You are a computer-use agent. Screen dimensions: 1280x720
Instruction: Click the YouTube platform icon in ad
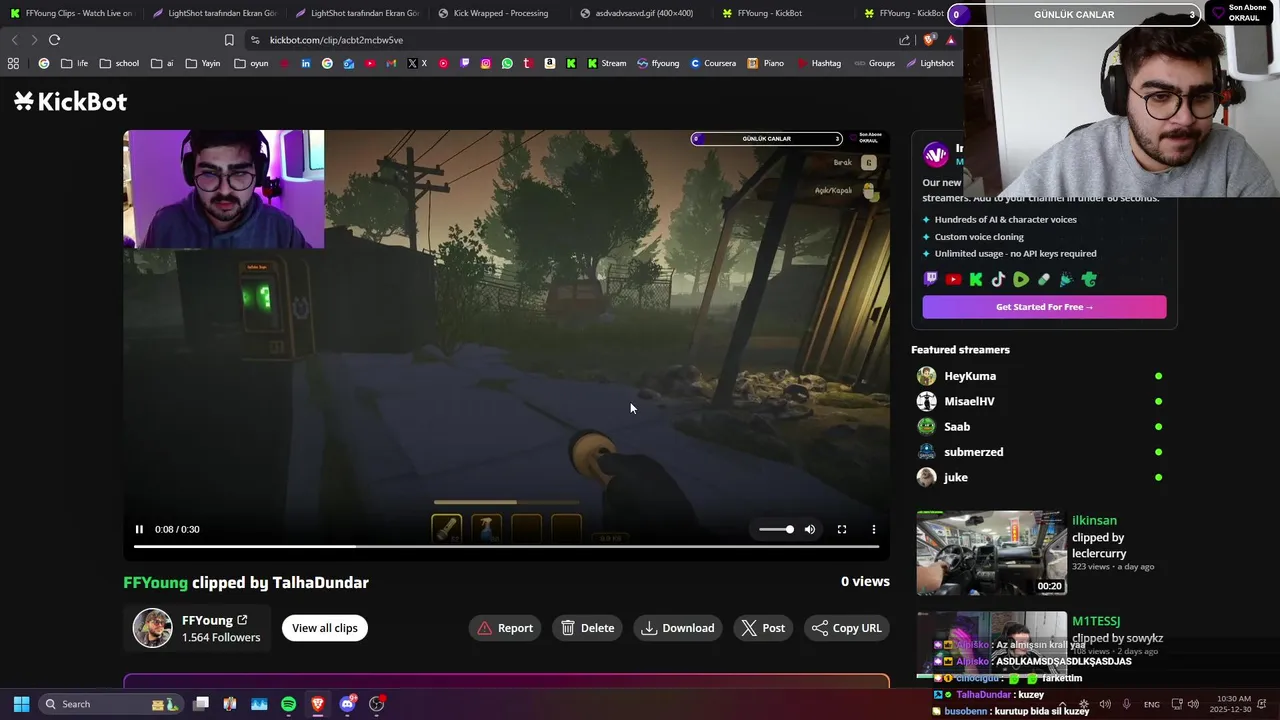953,280
